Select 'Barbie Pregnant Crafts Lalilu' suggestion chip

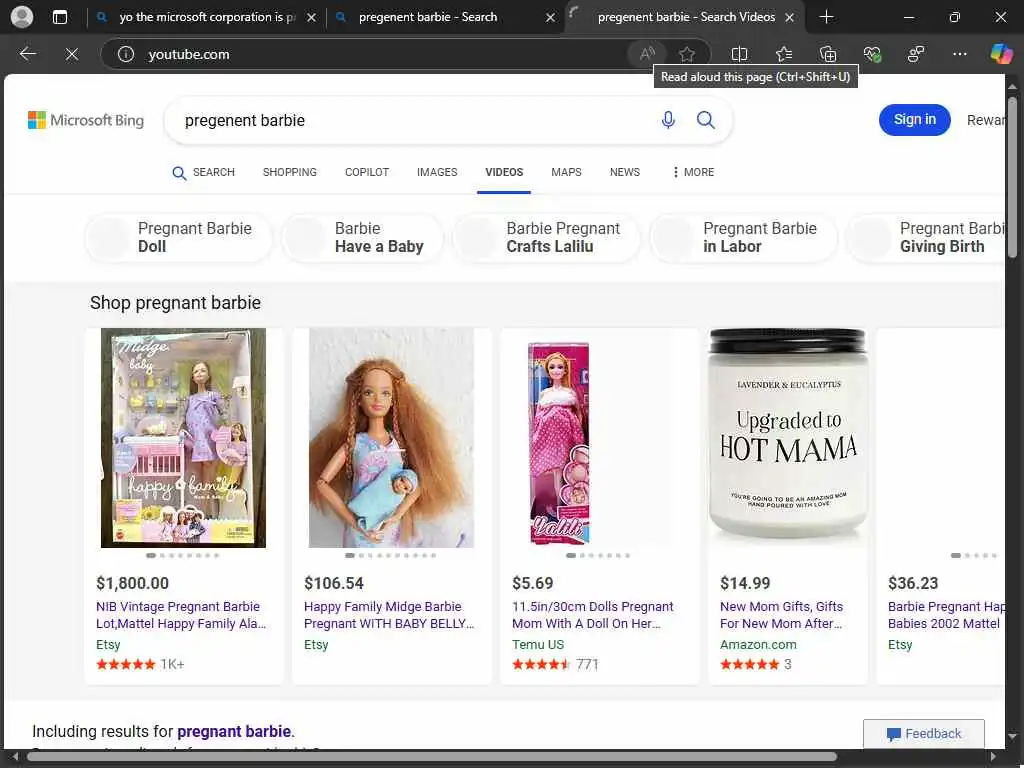tap(547, 238)
